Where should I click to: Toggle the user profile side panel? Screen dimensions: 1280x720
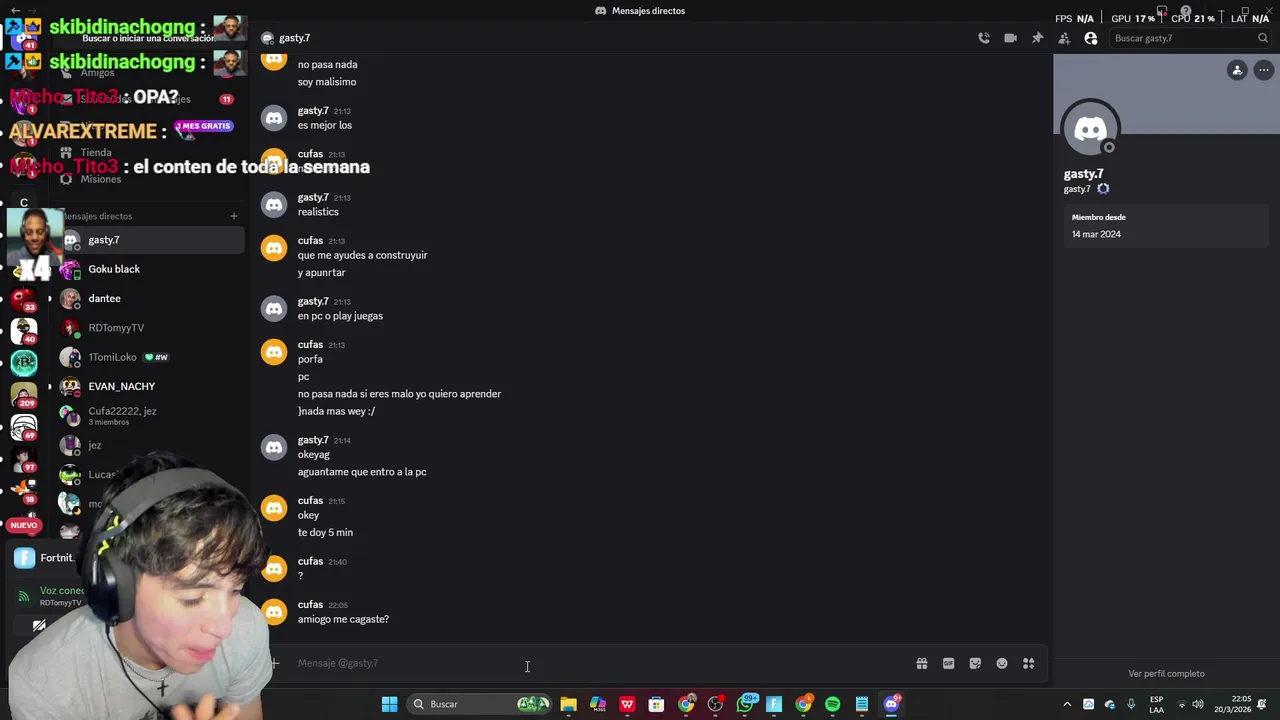1091,38
